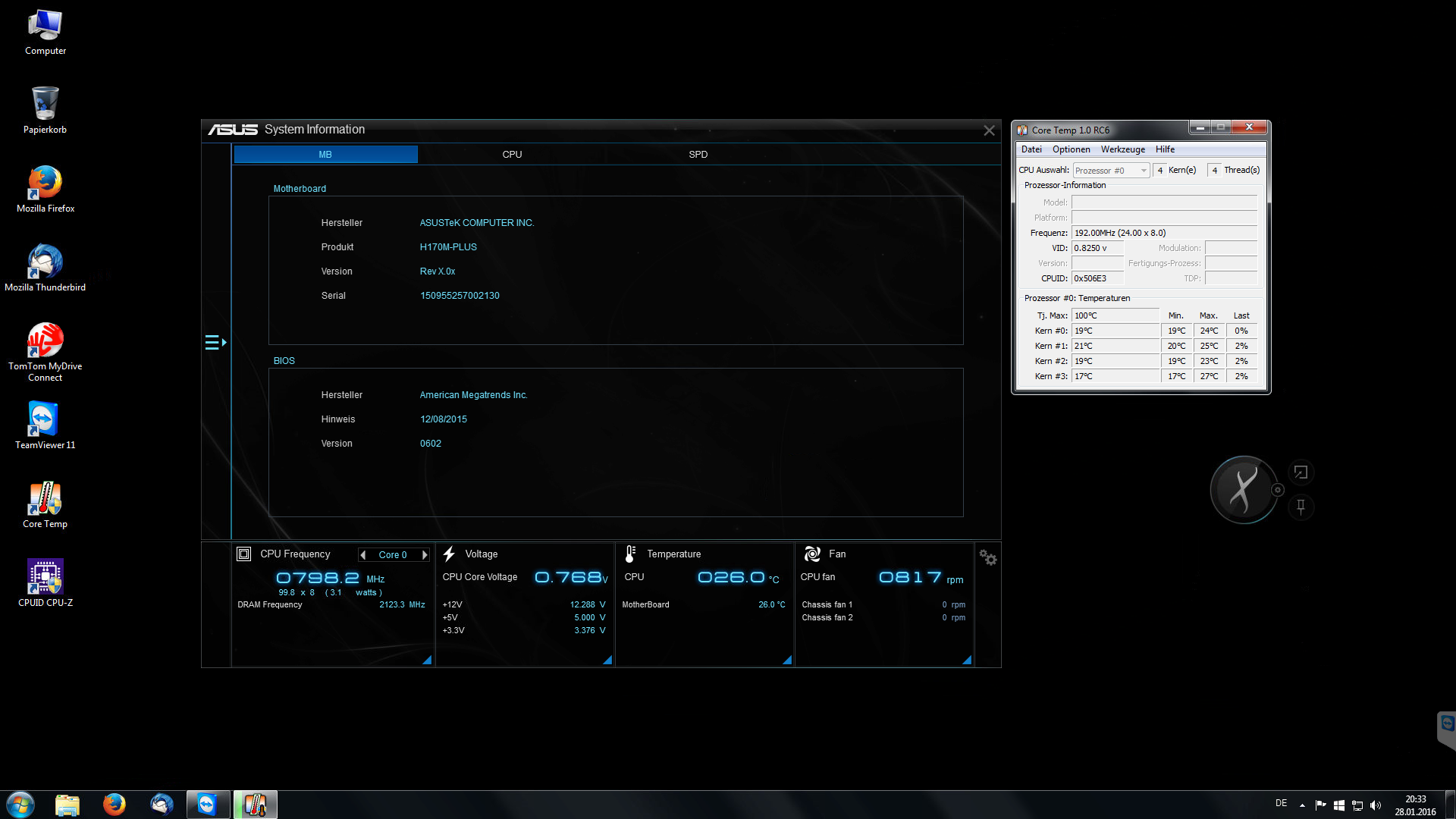This screenshot has width=1456, height=819.
Task: Click TeamViewer button in taskbar
Action: pos(208,804)
